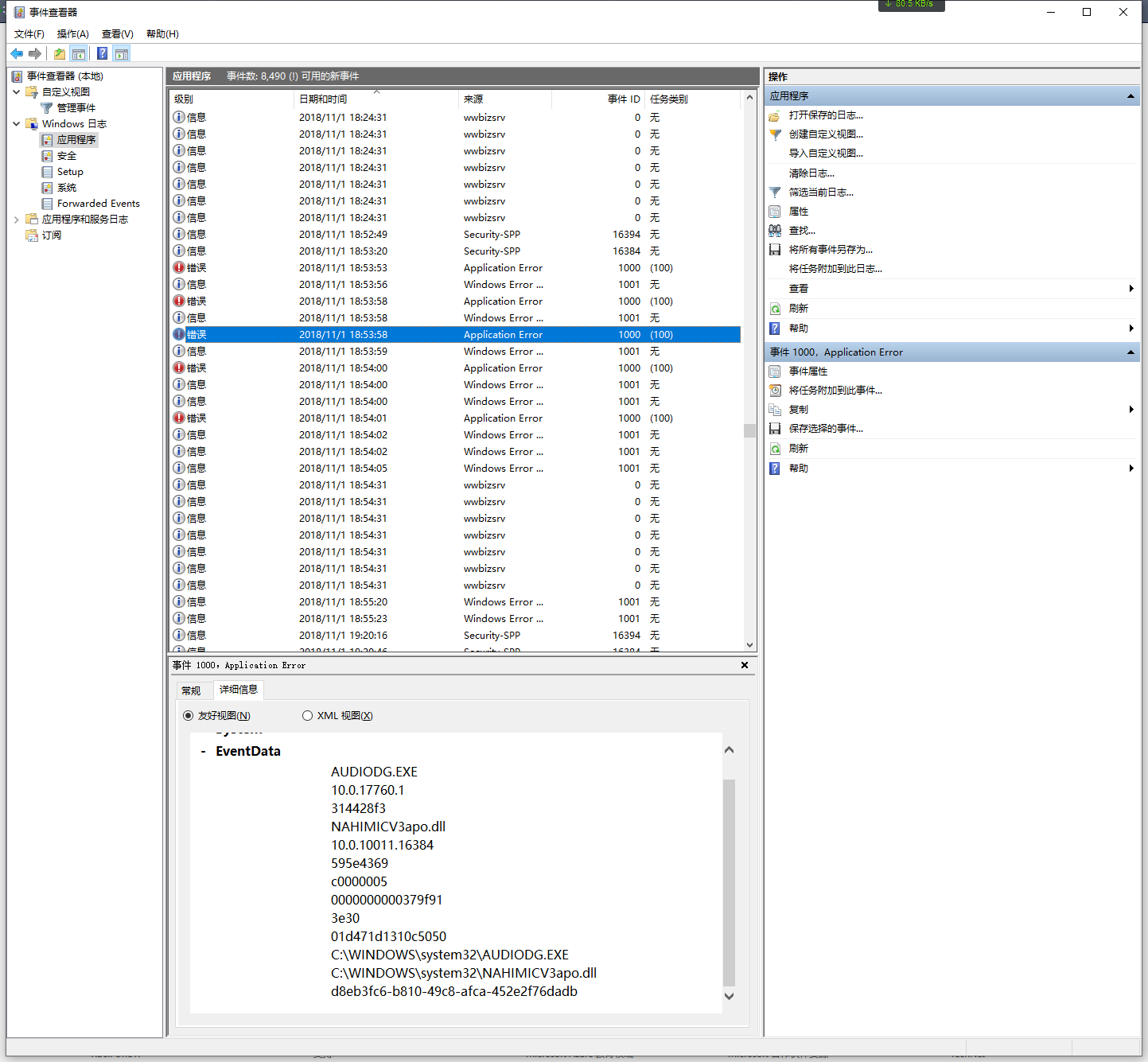1148x1062 pixels.
Task: Collapse the EventData section
Action: (204, 752)
